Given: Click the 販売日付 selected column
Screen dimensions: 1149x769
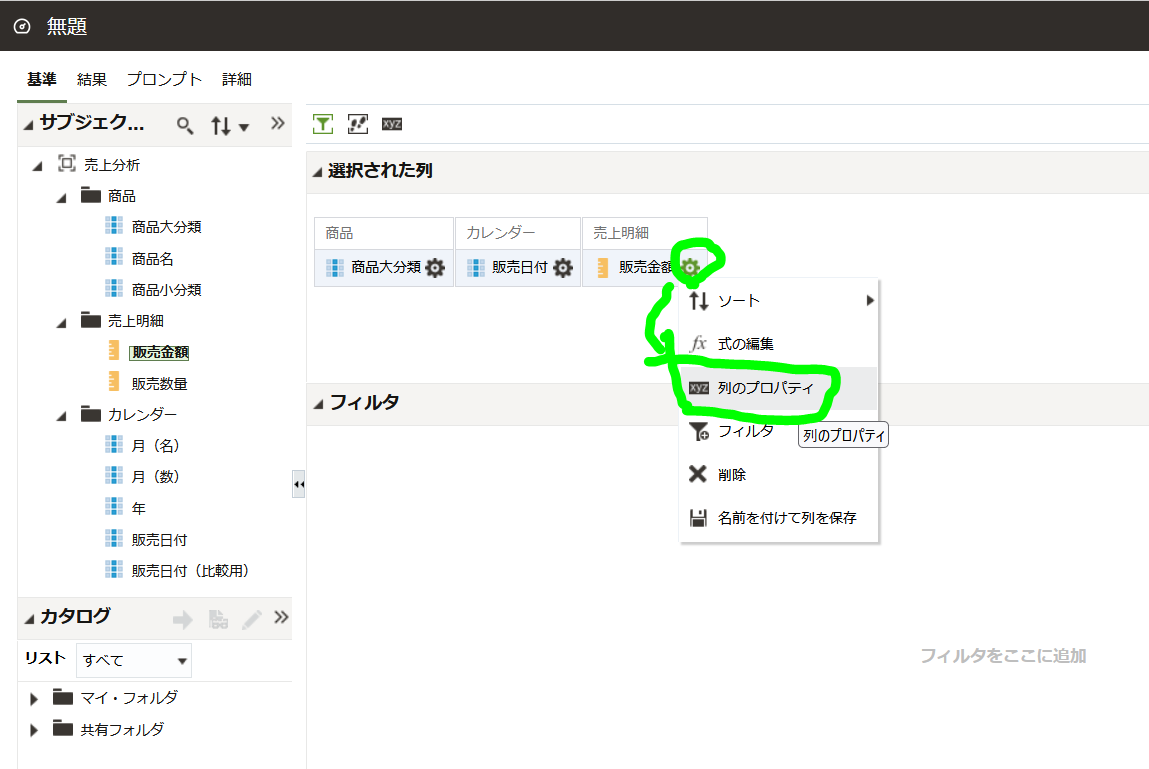Looking at the screenshot, I should pos(520,268).
